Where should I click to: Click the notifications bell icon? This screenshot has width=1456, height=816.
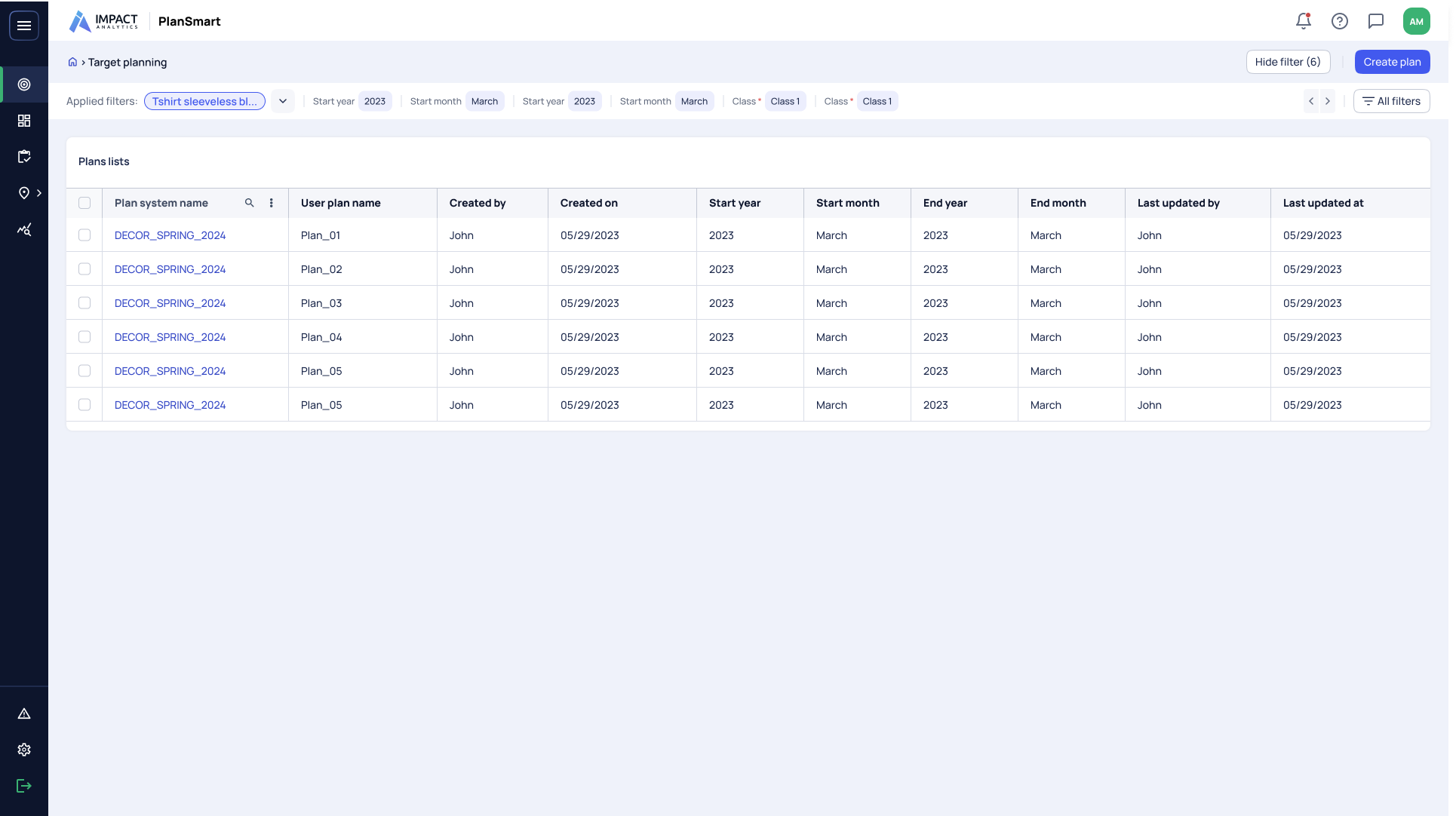click(1304, 21)
